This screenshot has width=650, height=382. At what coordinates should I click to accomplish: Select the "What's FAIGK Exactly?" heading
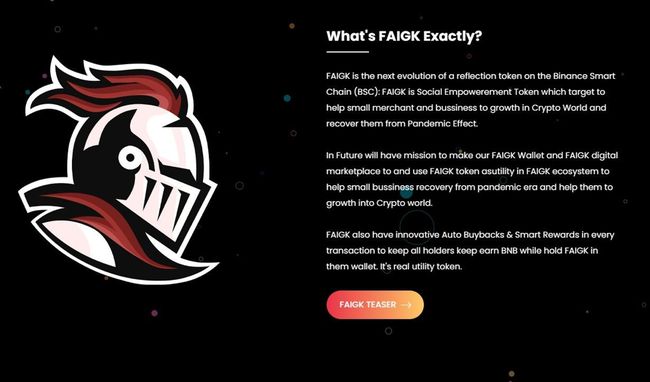click(x=404, y=36)
